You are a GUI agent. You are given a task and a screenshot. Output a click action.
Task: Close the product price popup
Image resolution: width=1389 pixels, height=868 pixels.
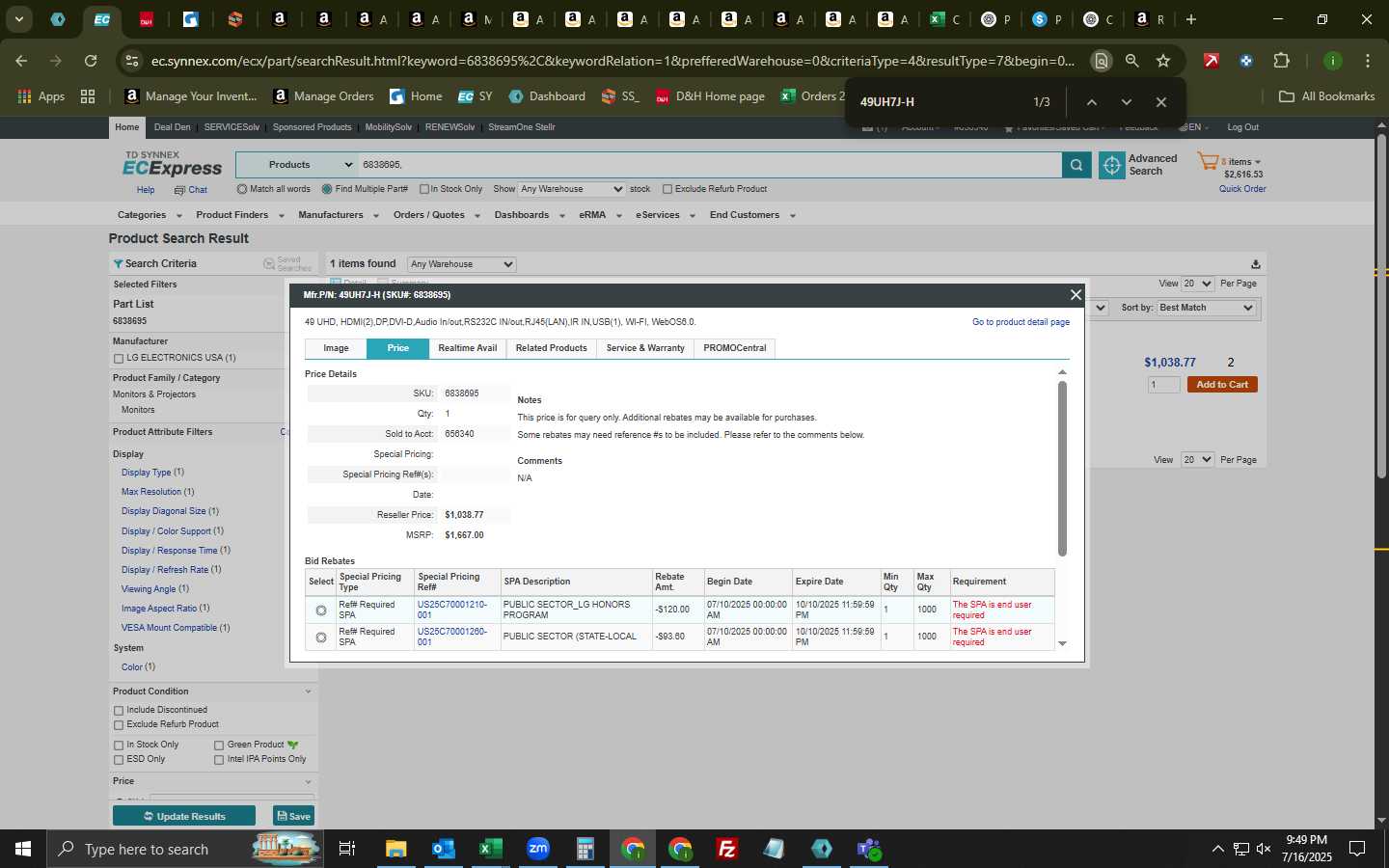[1076, 295]
